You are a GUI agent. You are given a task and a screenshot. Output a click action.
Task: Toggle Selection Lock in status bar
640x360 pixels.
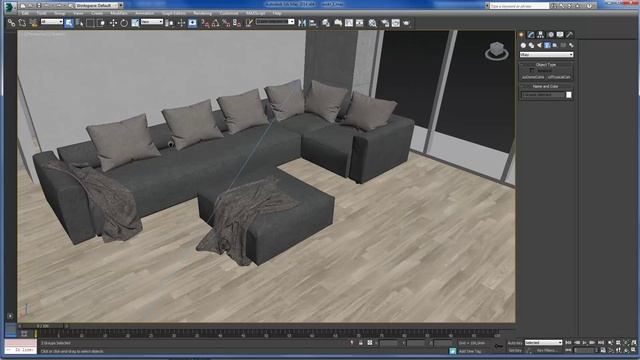click(x=361, y=343)
